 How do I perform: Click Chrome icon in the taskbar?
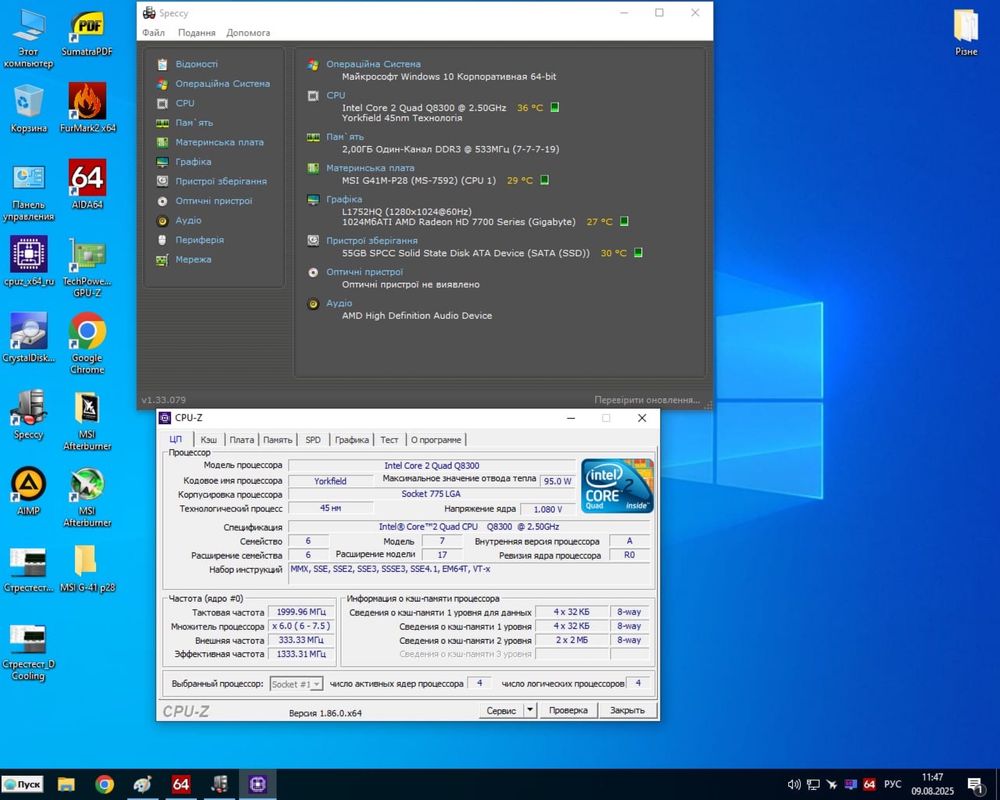pos(105,784)
